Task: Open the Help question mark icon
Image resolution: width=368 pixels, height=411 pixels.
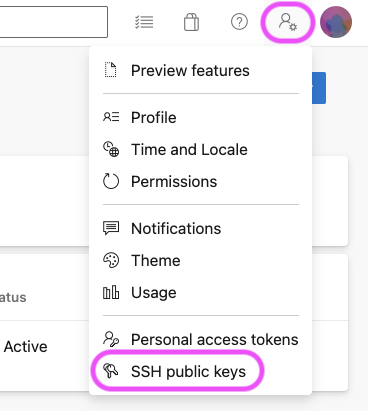Action: click(239, 22)
